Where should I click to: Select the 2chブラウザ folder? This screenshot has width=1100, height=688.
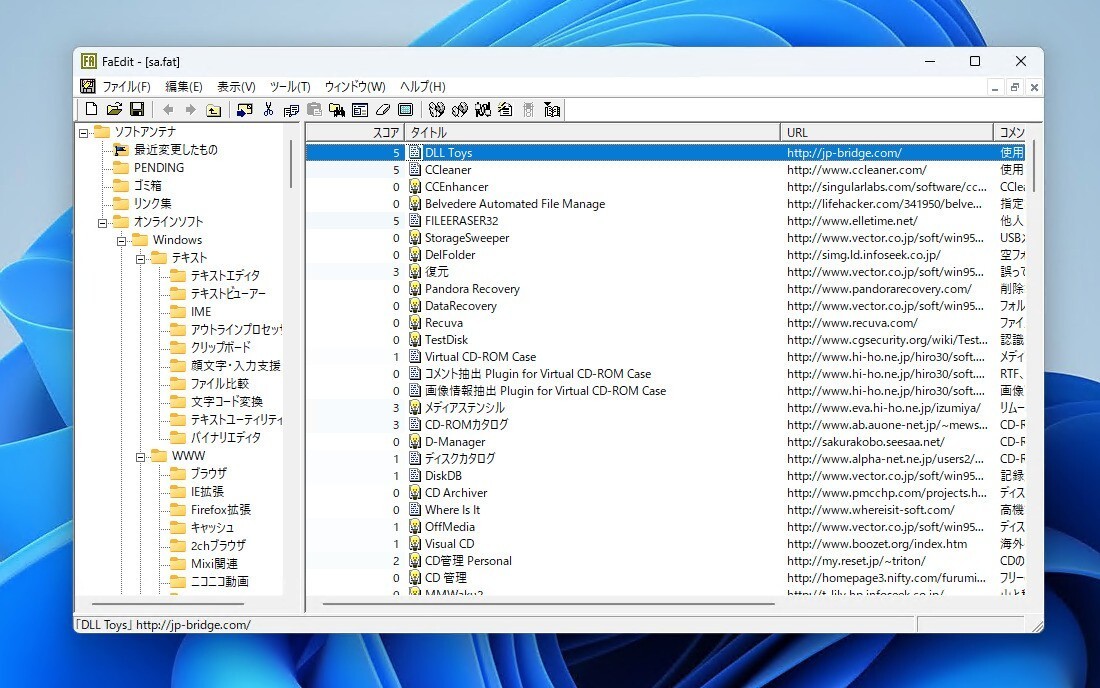218,545
